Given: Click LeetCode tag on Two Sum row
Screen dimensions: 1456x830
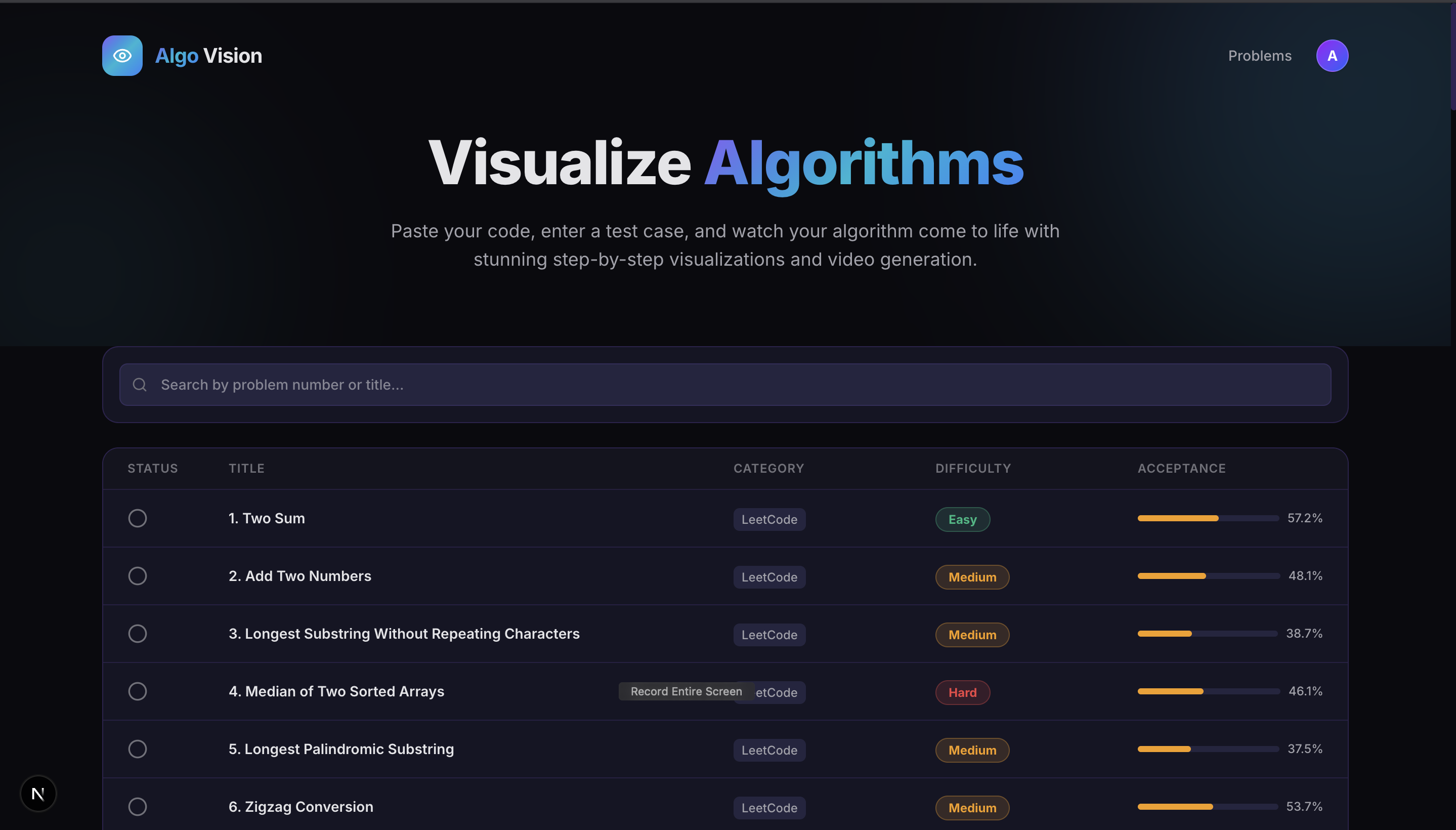Looking at the screenshot, I should [x=769, y=519].
